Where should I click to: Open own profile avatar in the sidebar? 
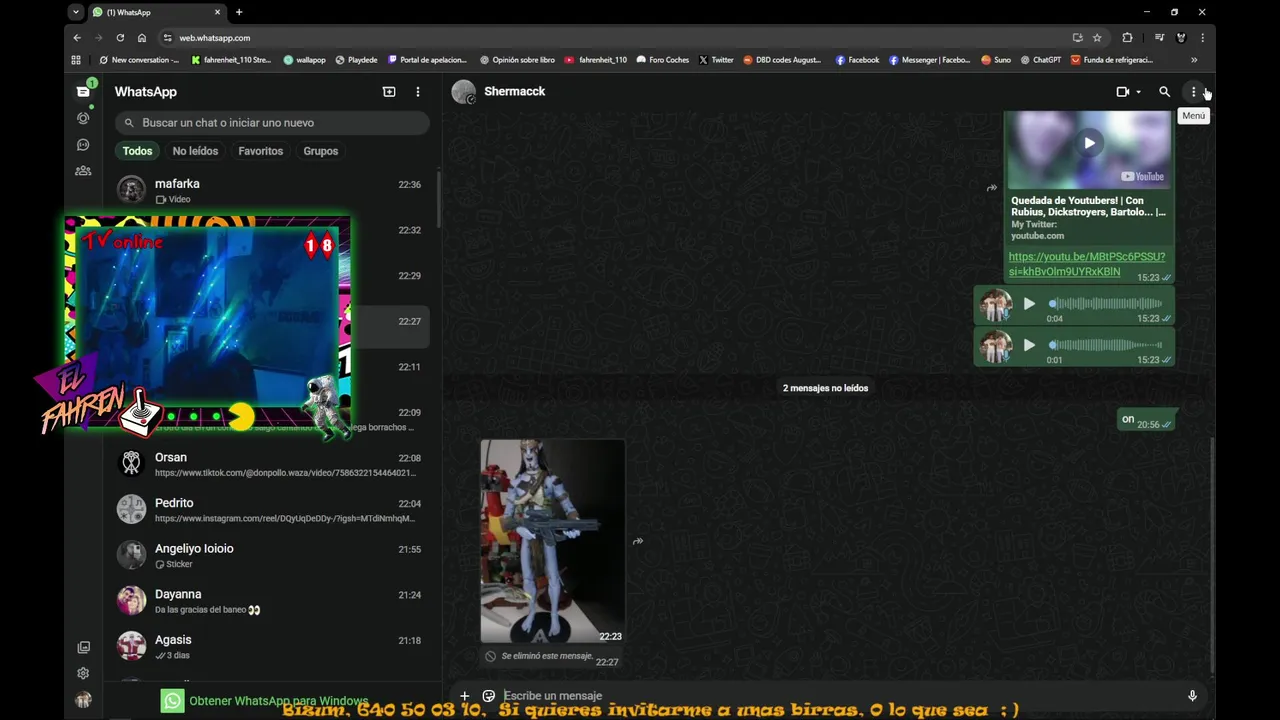click(x=83, y=700)
